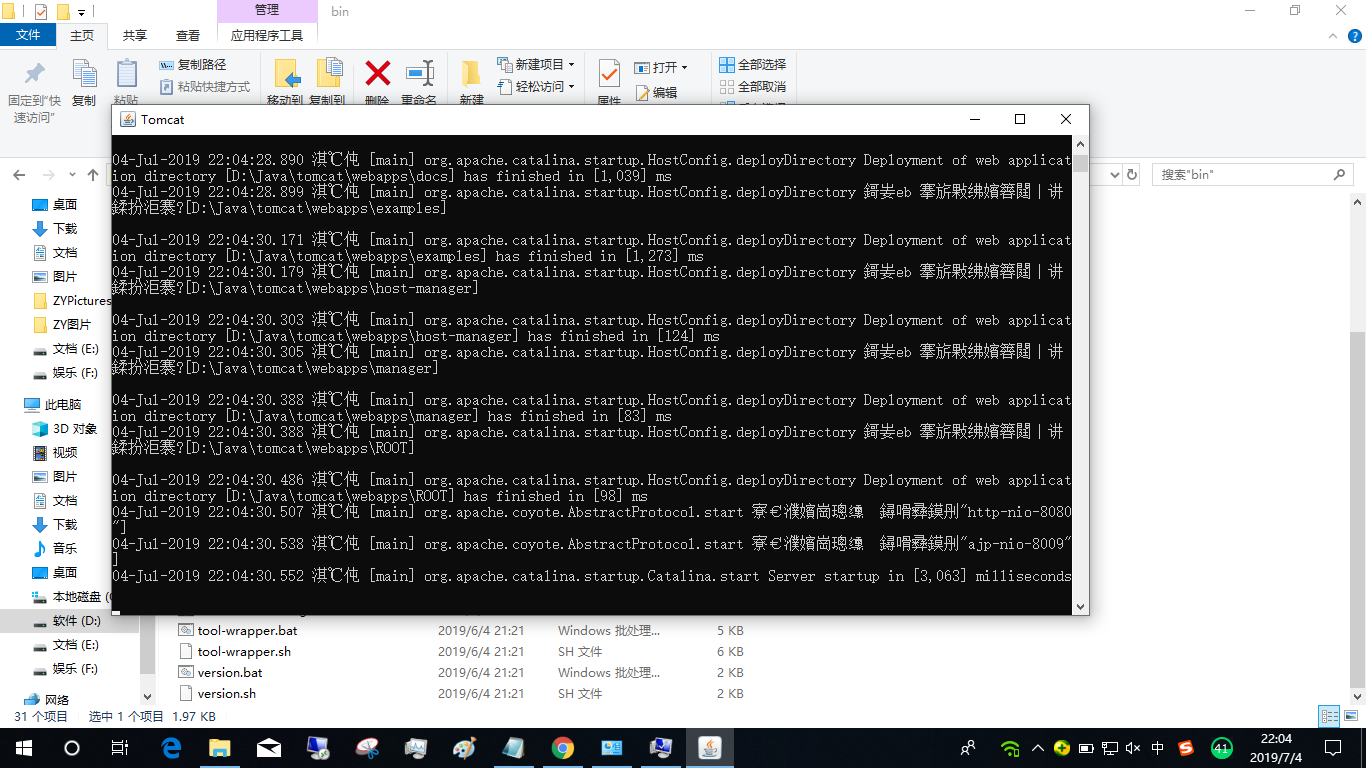Switch to the 主页 (Home) tab

click(x=82, y=35)
